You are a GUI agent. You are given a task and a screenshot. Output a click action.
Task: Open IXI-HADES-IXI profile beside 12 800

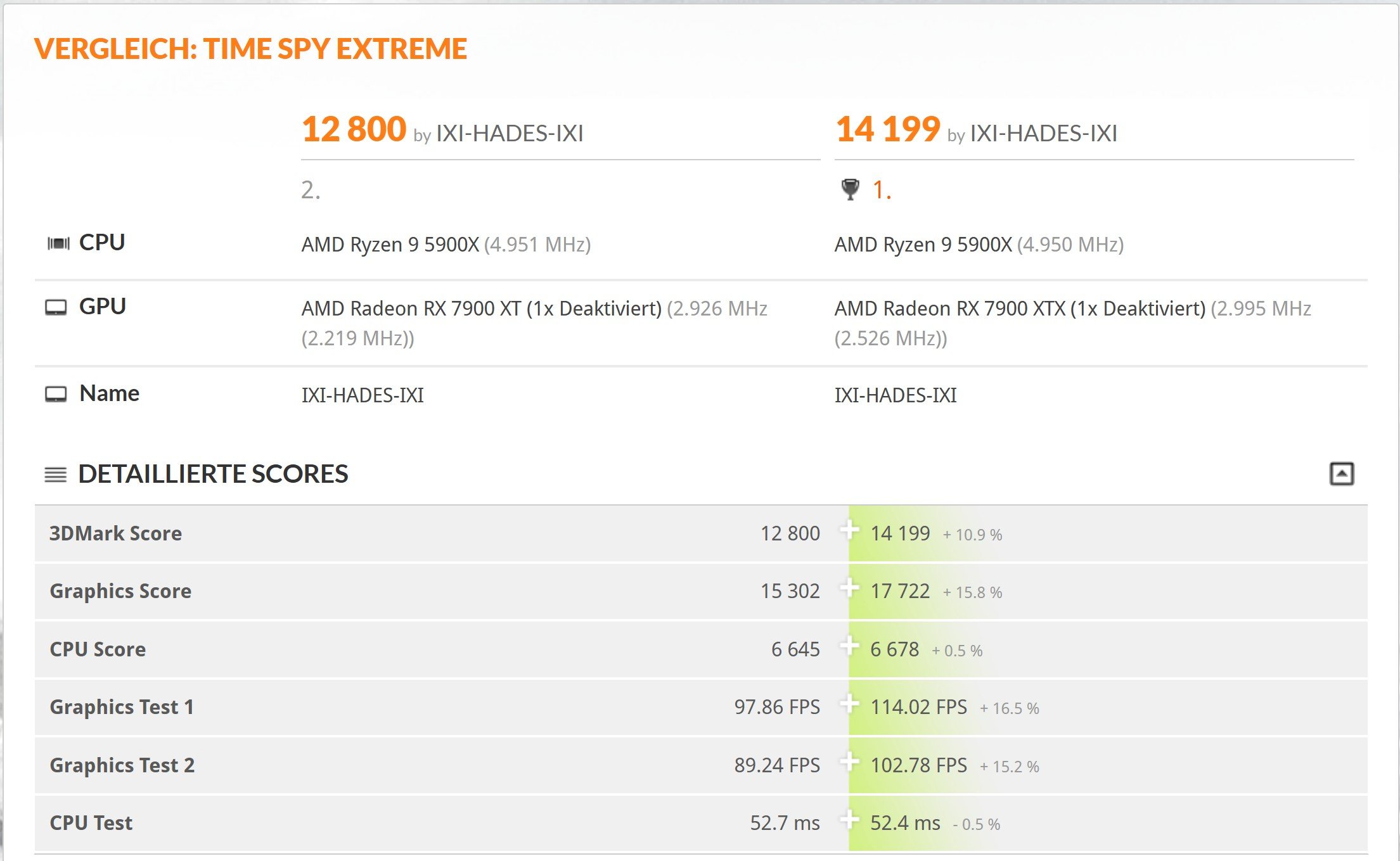(510, 134)
